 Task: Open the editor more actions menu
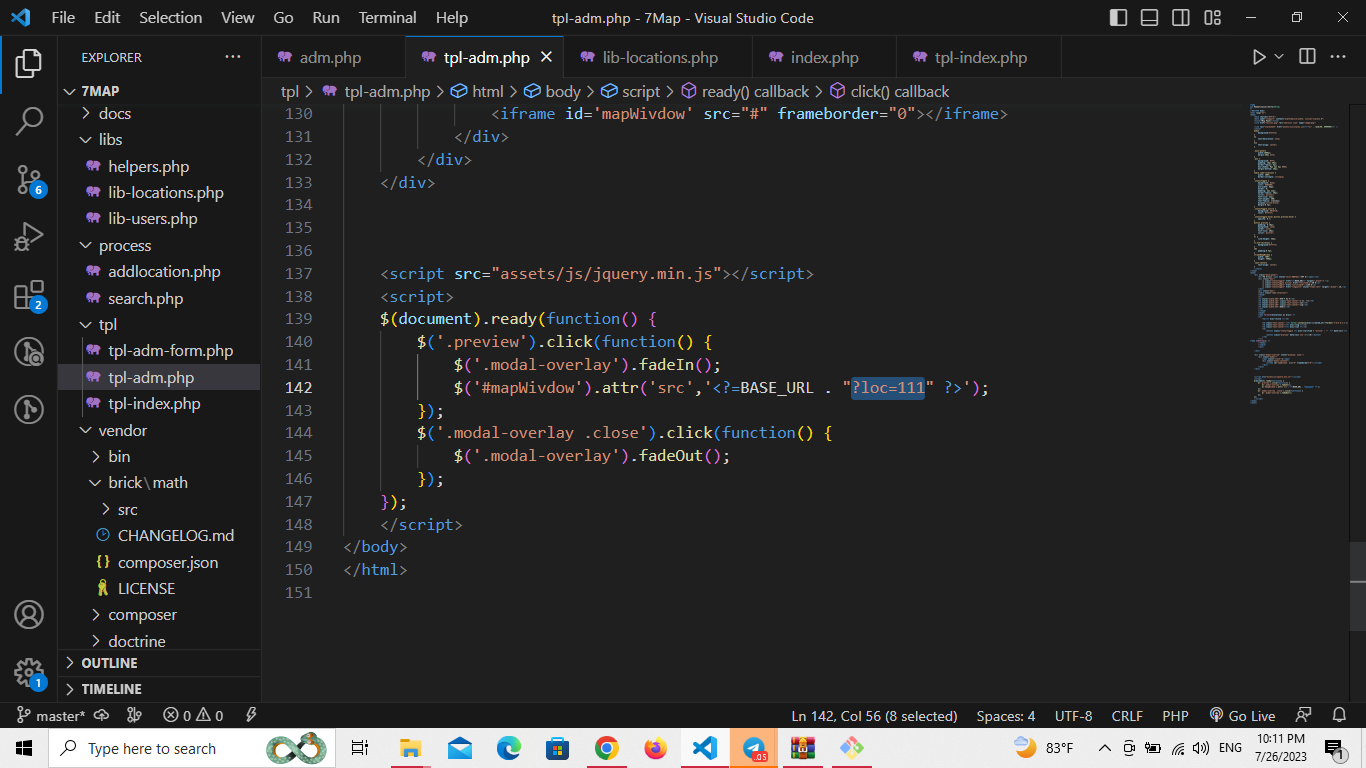point(1338,57)
